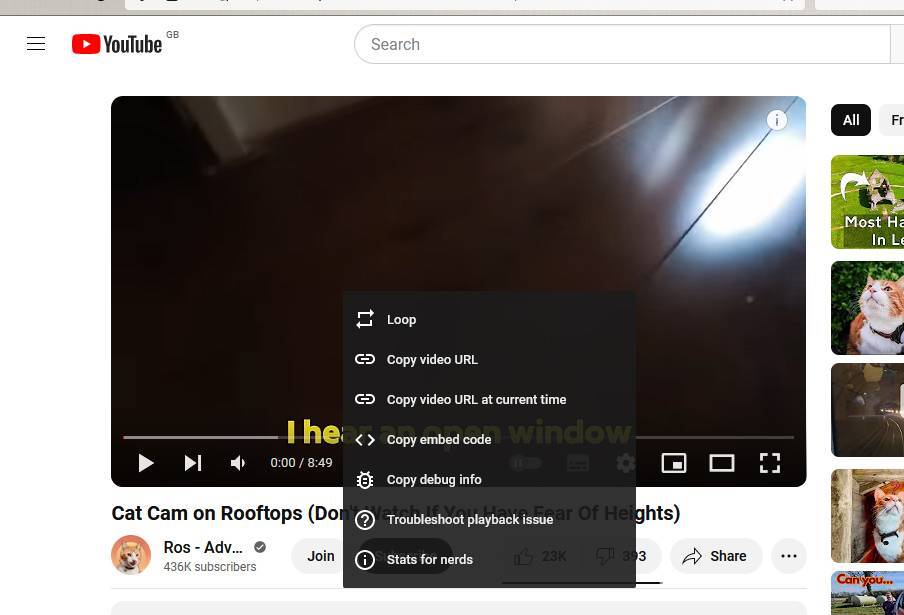Visit the "Ros - Adv..." channel name link
The image size is (904, 615).
coord(203,547)
